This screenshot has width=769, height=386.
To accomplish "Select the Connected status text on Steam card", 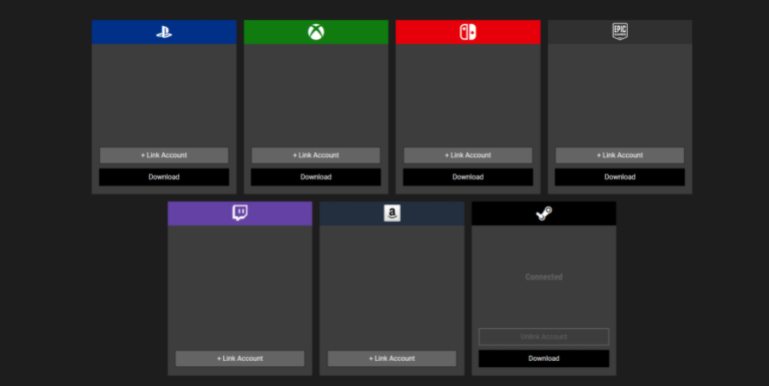I will tap(544, 277).
